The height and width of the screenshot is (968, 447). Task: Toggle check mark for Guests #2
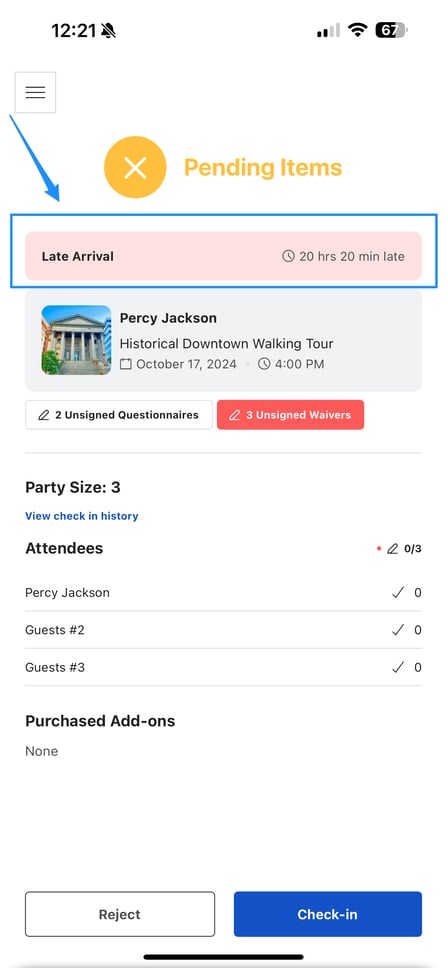(398, 630)
